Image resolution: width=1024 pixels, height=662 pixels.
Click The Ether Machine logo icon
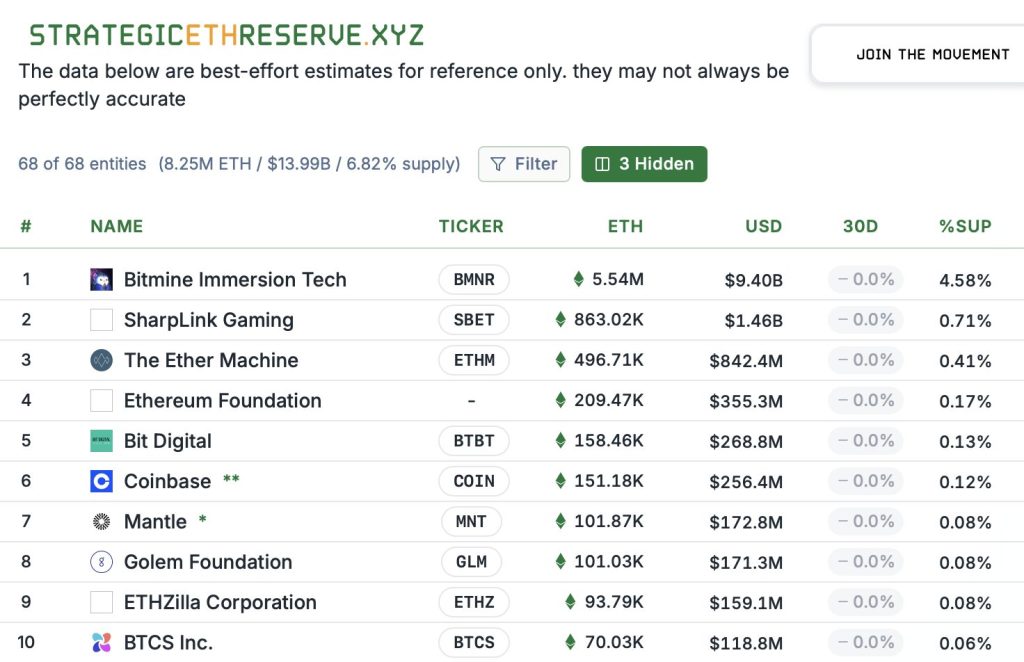[x=101, y=360]
